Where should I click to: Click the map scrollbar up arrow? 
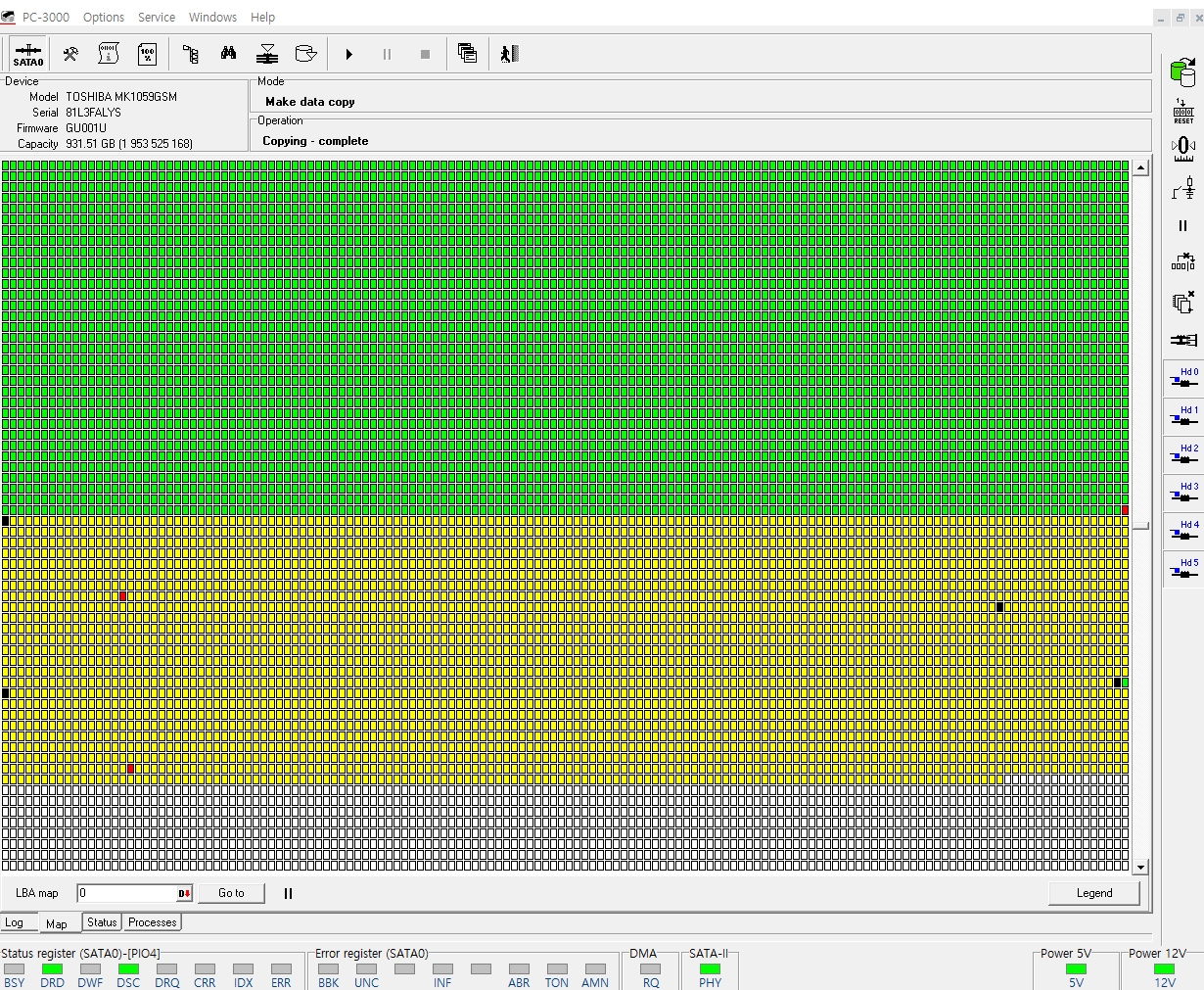[x=1140, y=167]
